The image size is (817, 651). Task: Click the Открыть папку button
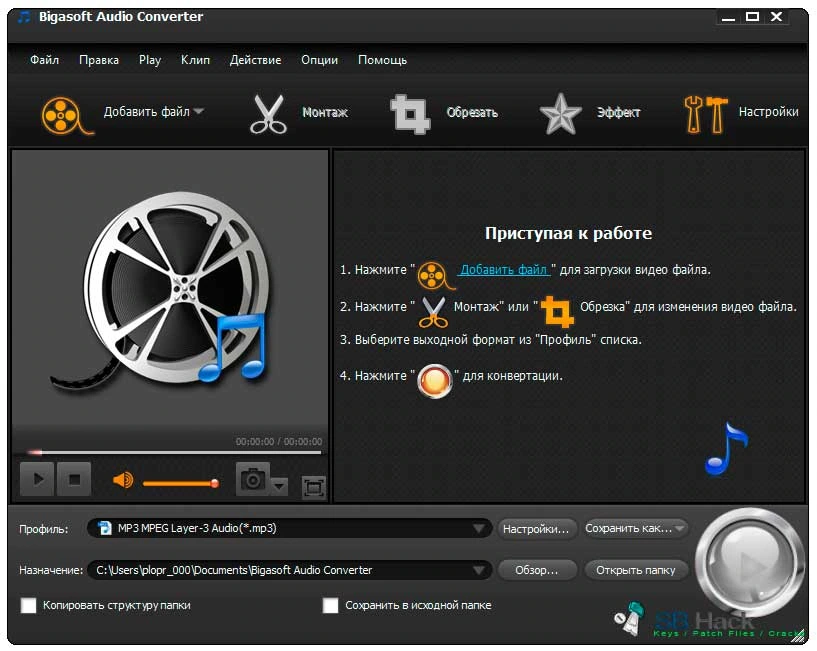pos(636,570)
